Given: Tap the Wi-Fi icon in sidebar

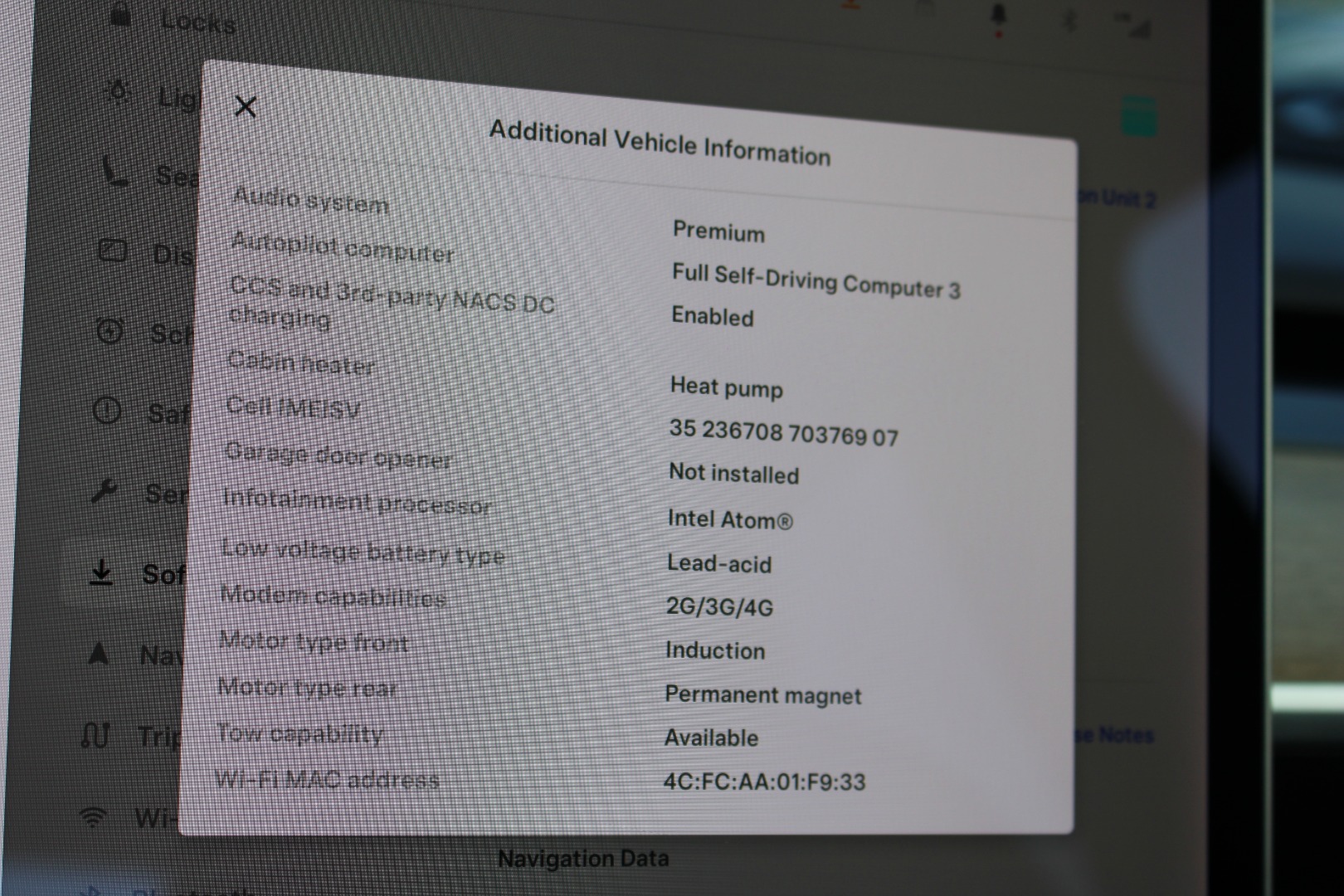Looking at the screenshot, I should tap(93, 817).
